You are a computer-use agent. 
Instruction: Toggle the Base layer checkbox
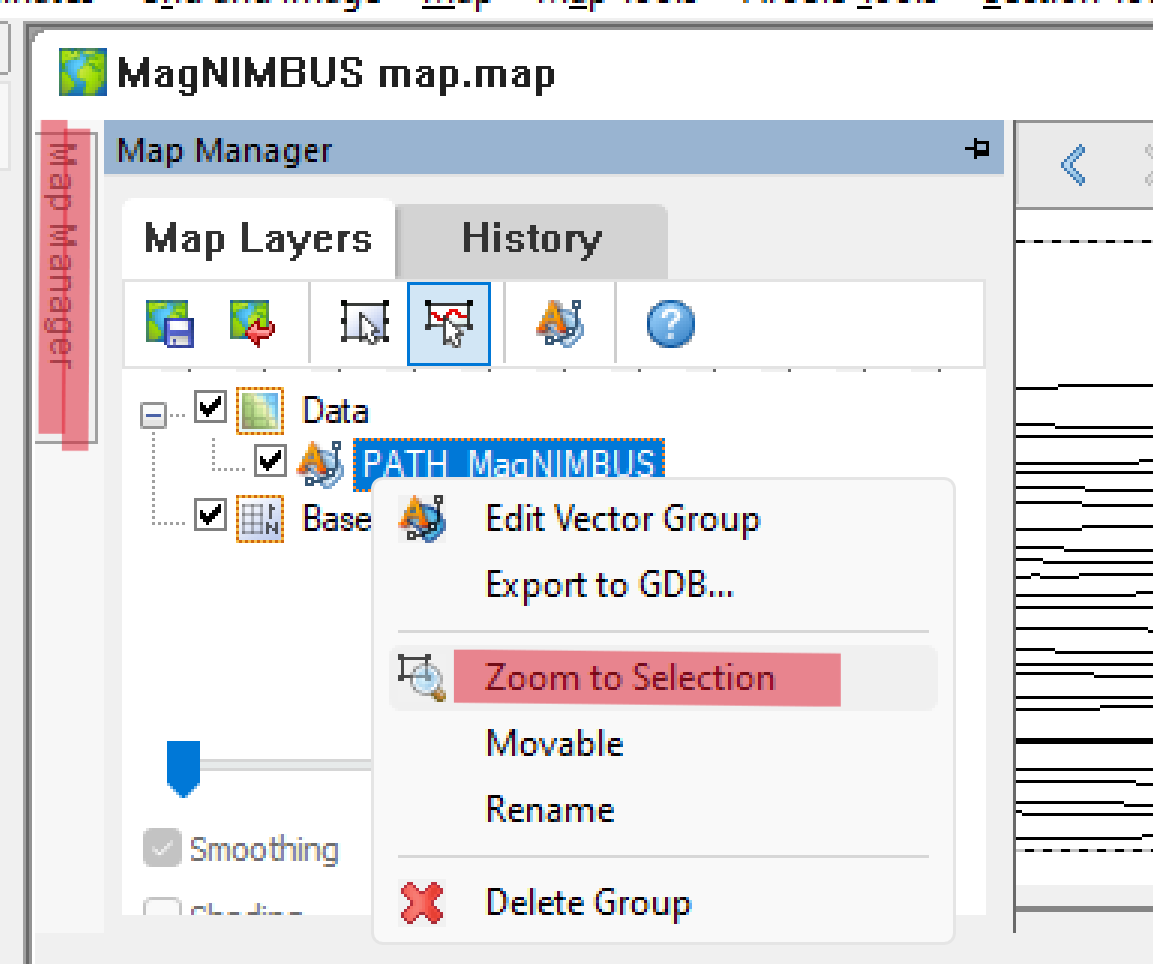pos(209,516)
